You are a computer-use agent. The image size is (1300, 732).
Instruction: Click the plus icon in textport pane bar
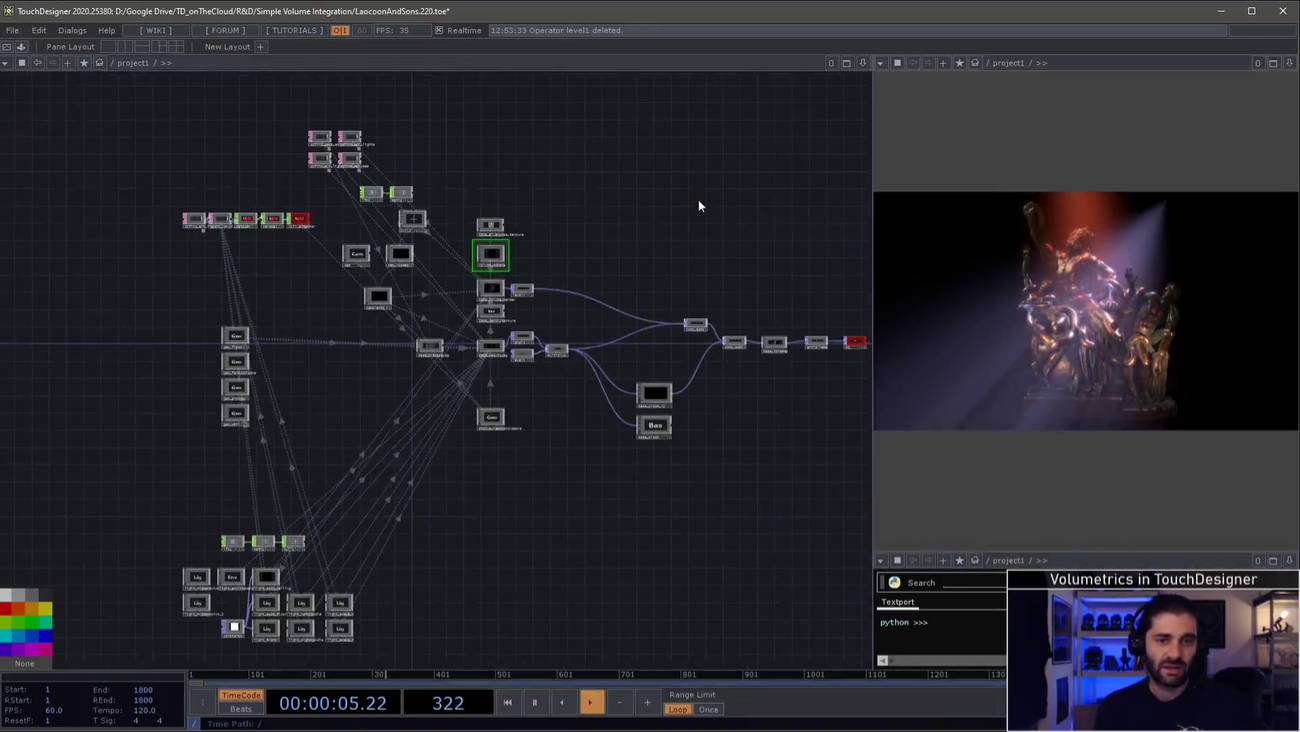coord(943,560)
